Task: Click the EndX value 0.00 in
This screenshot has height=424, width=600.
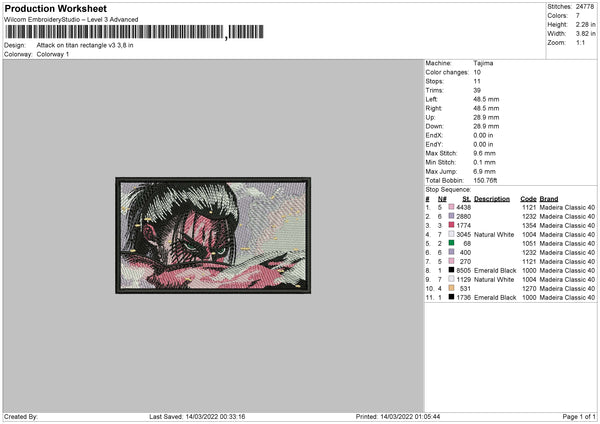Action: coord(483,135)
